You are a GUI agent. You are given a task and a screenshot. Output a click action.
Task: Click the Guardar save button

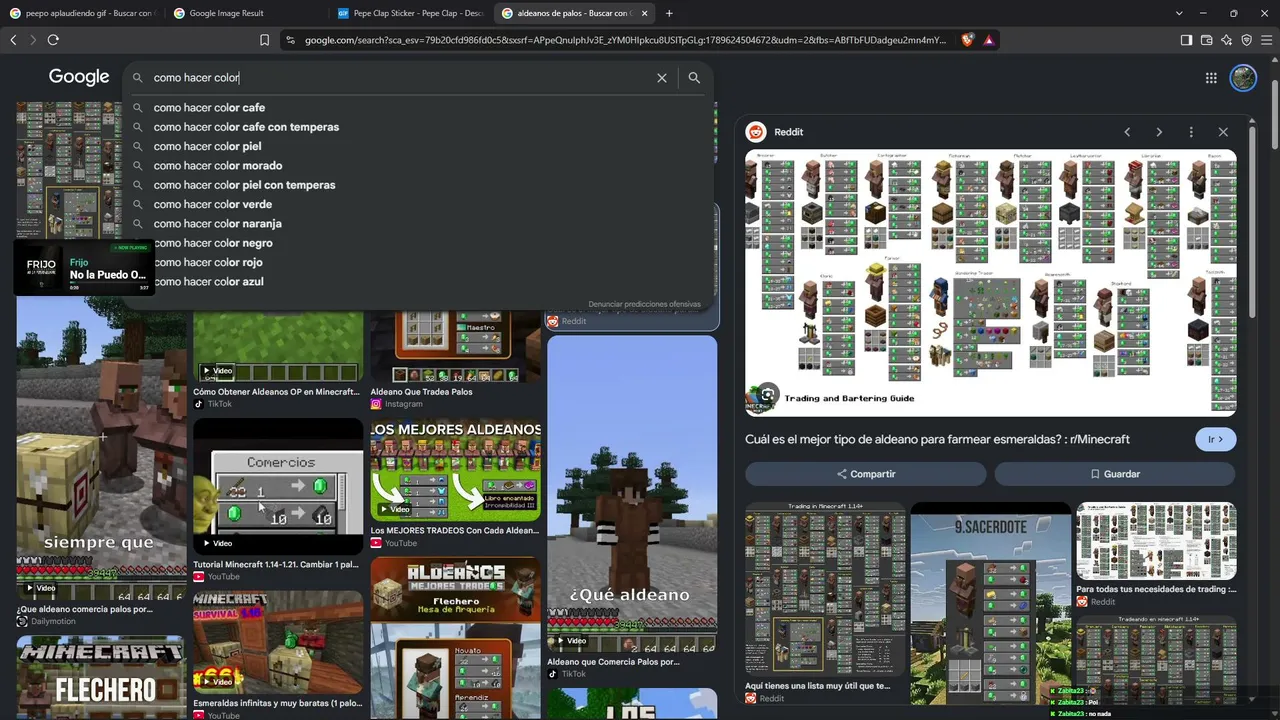[1115, 474]
